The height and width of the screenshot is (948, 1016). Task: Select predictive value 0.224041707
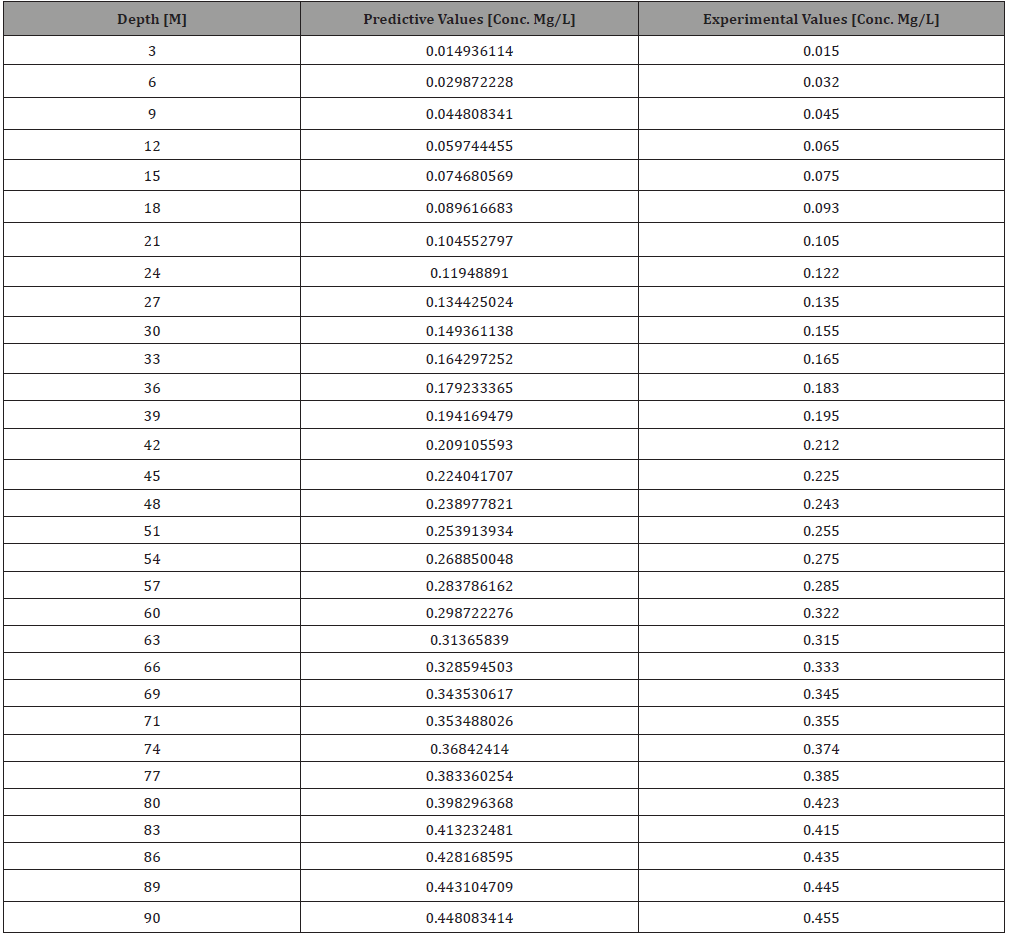click(x=469, y=476)
